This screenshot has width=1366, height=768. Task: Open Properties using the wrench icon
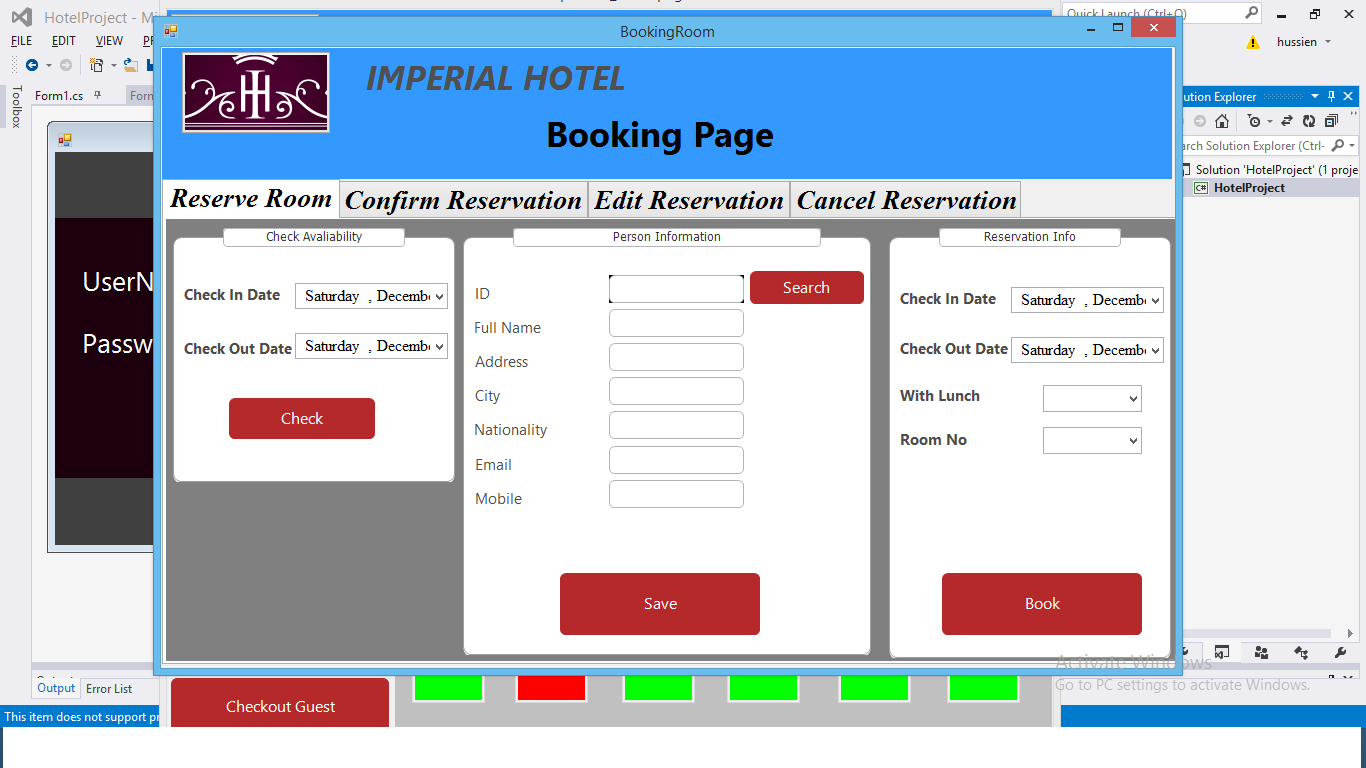(x=1341, y=653)
